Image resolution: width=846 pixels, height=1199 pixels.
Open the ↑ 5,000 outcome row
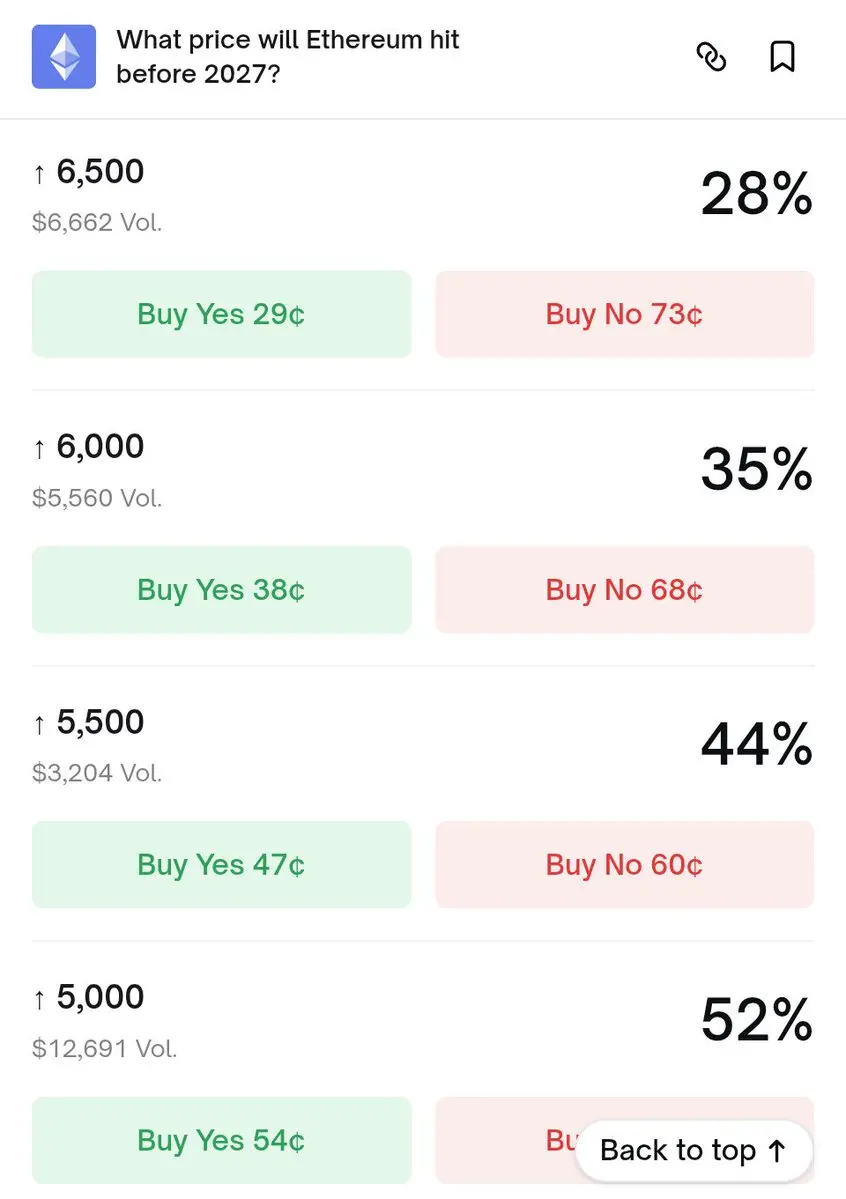click(100, 997)
